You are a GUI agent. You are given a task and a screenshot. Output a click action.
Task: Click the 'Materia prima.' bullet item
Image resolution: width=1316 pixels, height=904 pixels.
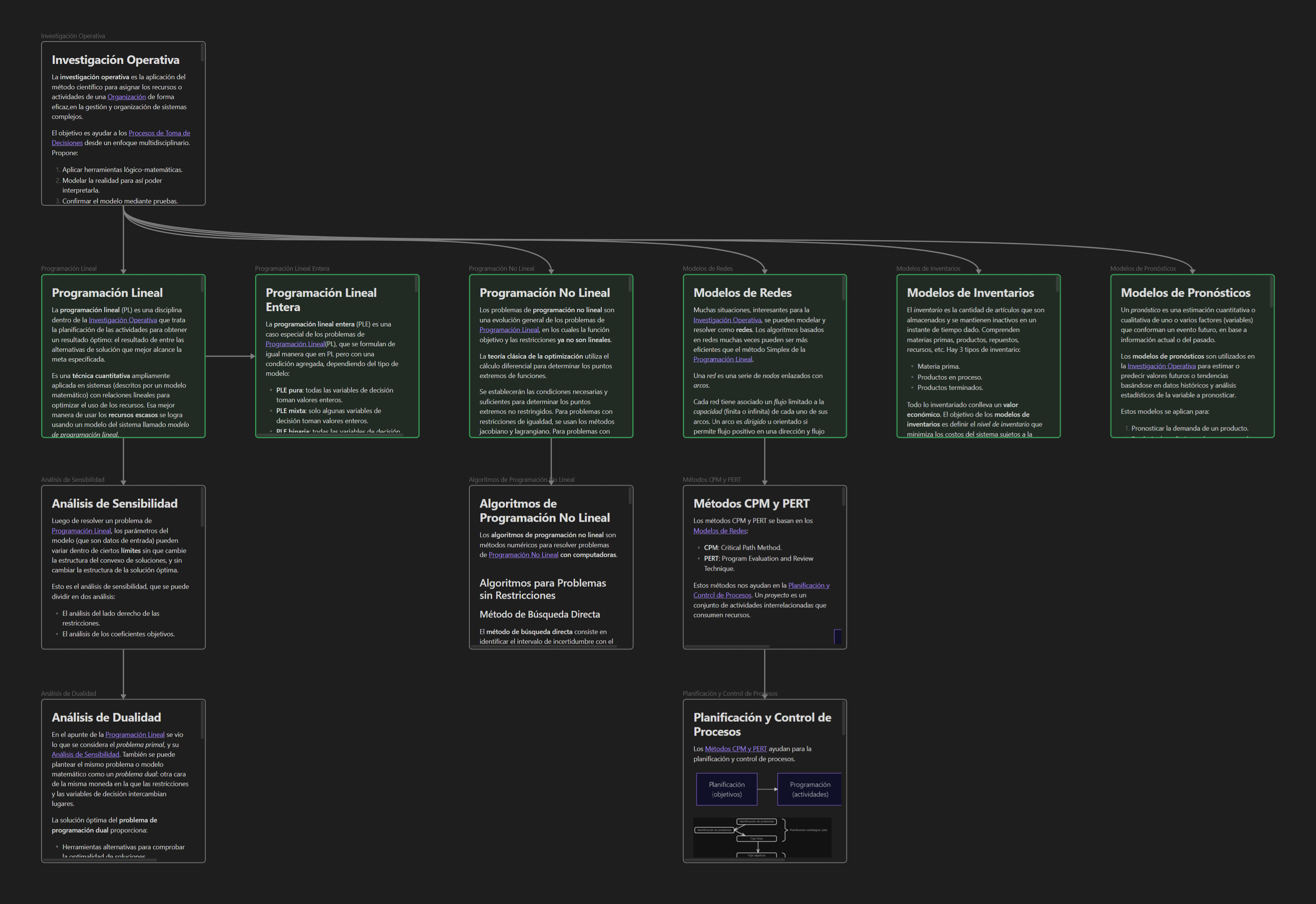click(x=939, y=366)
